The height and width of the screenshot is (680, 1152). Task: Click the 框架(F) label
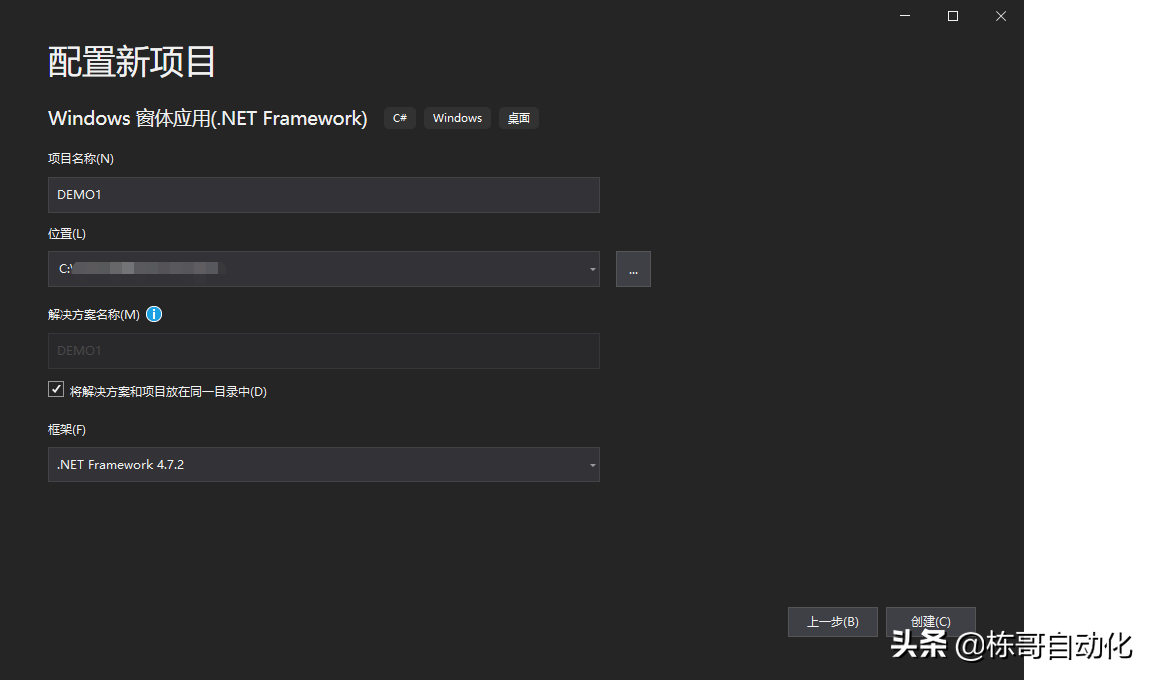67,430
